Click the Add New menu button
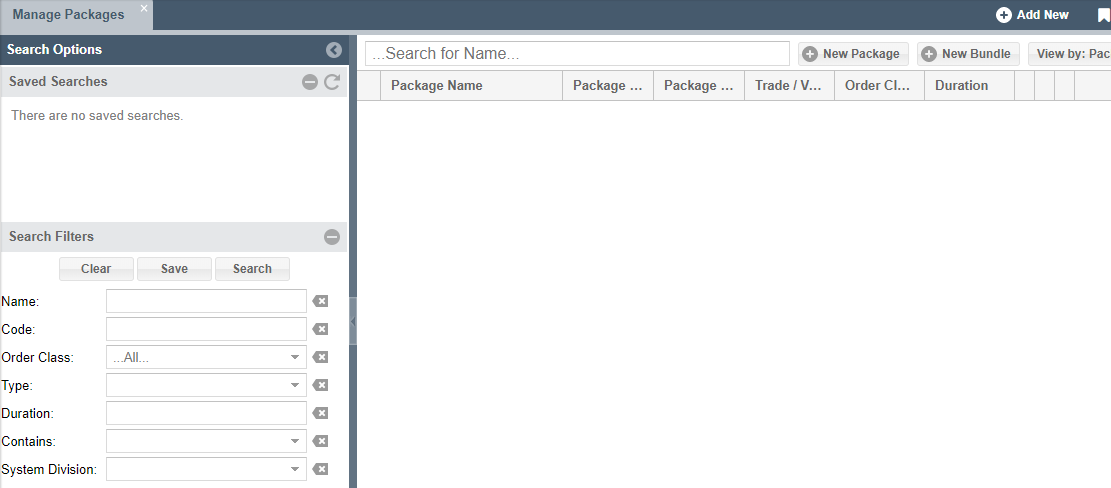Image resolution: width=1111 pixels, height=488 pixels. (1032, 15)
